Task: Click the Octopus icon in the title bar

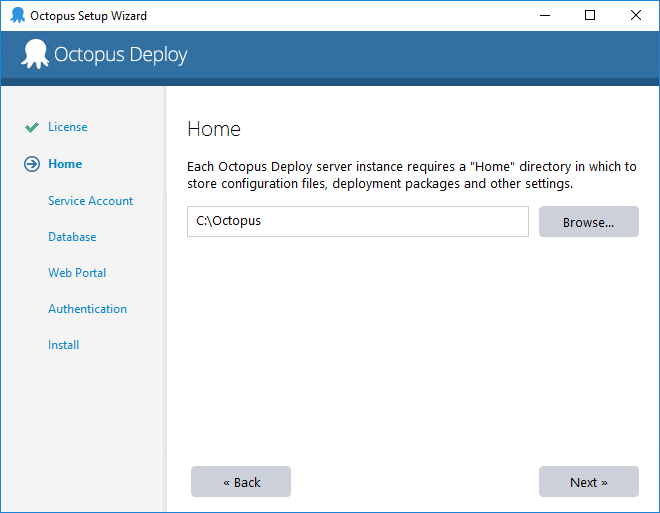Action: pyautogui.click(x=17, y=16)
